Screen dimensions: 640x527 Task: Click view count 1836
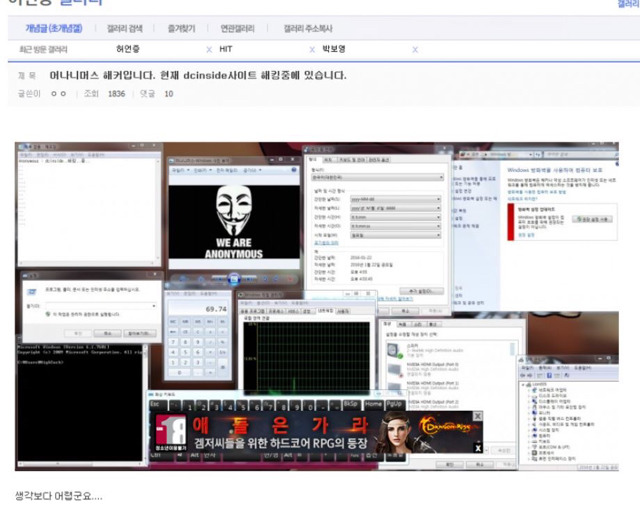click(x=116, y=94)
